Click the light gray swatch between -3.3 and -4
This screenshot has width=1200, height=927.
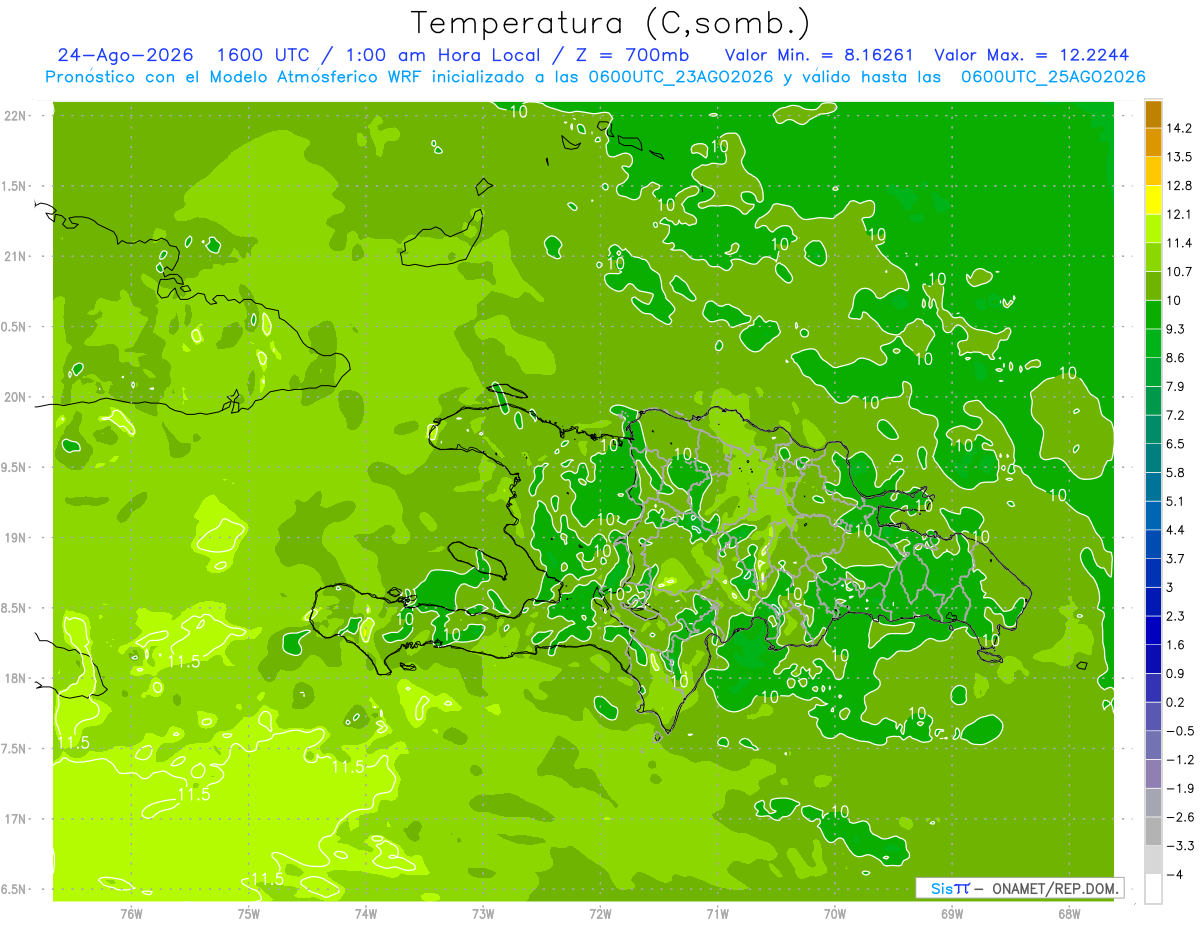pos(1153,860)
